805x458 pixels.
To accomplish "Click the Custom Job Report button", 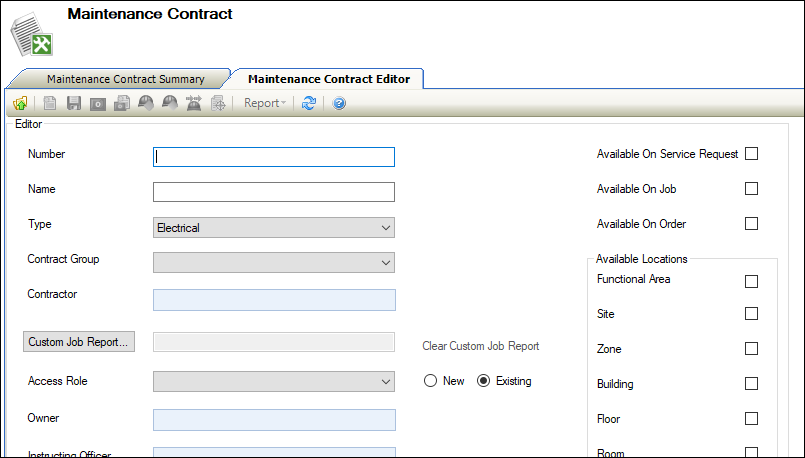I will click(x=79, y=342).
